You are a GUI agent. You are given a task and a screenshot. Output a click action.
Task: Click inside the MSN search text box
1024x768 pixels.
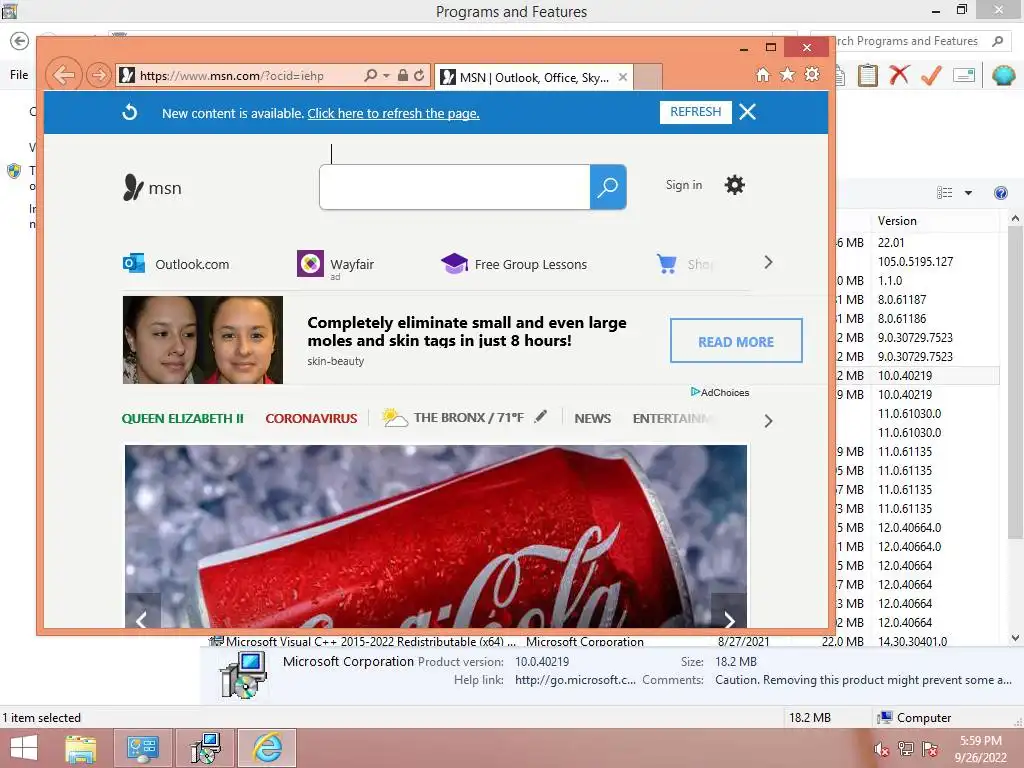[455, 187]
